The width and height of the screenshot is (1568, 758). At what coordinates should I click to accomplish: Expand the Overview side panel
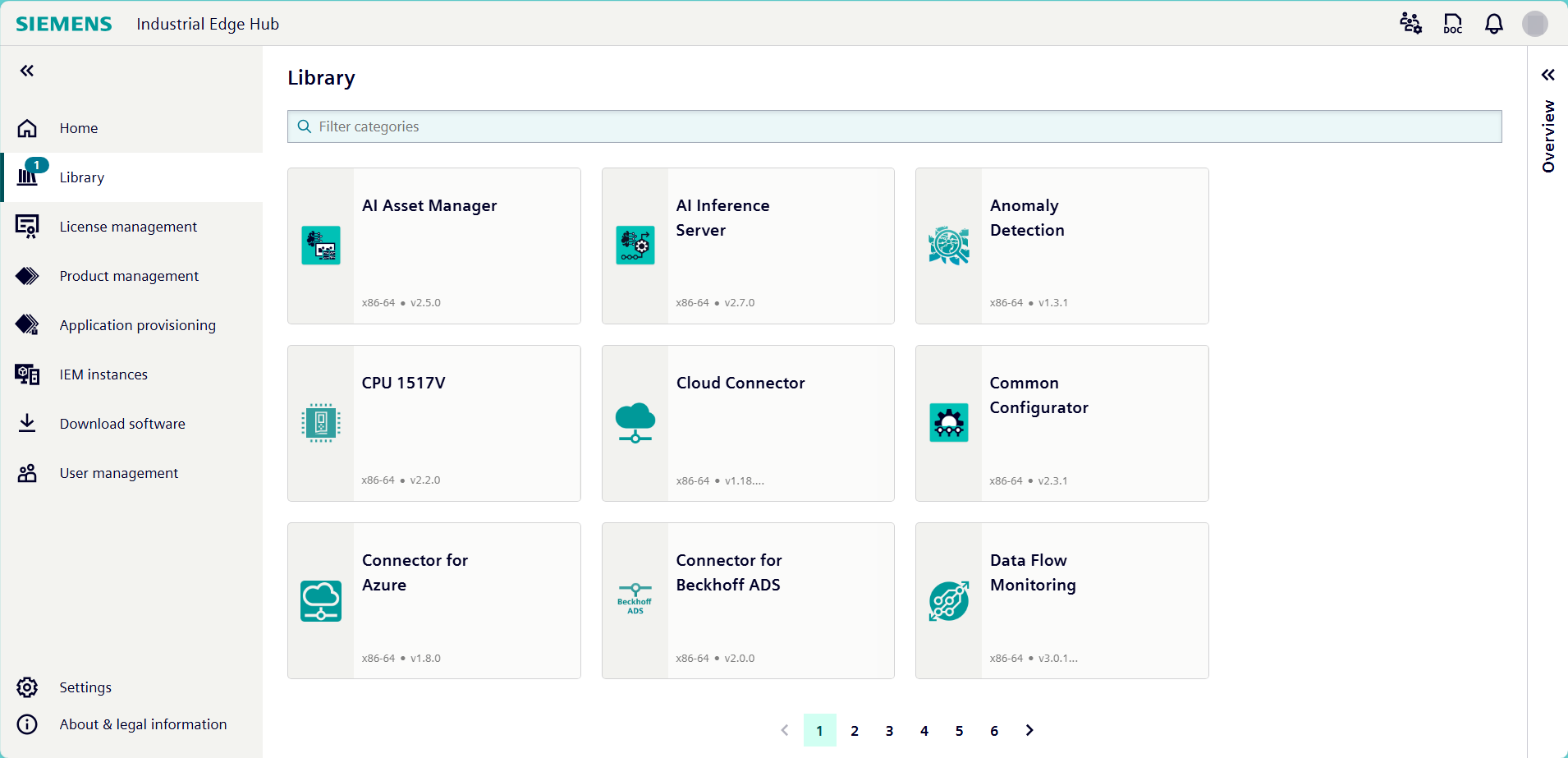click(1547, 76)
